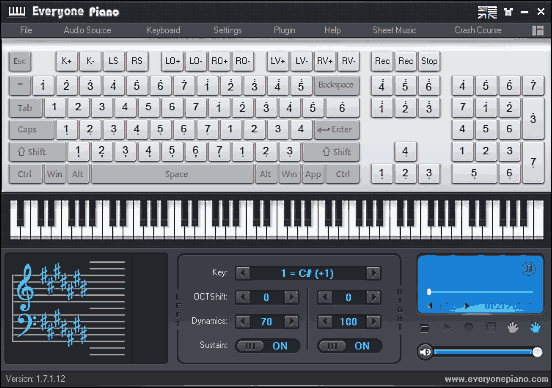This screenshot has height=388, width=552.
Task: Toggle the gray left-hand icon
Action: 513,328
